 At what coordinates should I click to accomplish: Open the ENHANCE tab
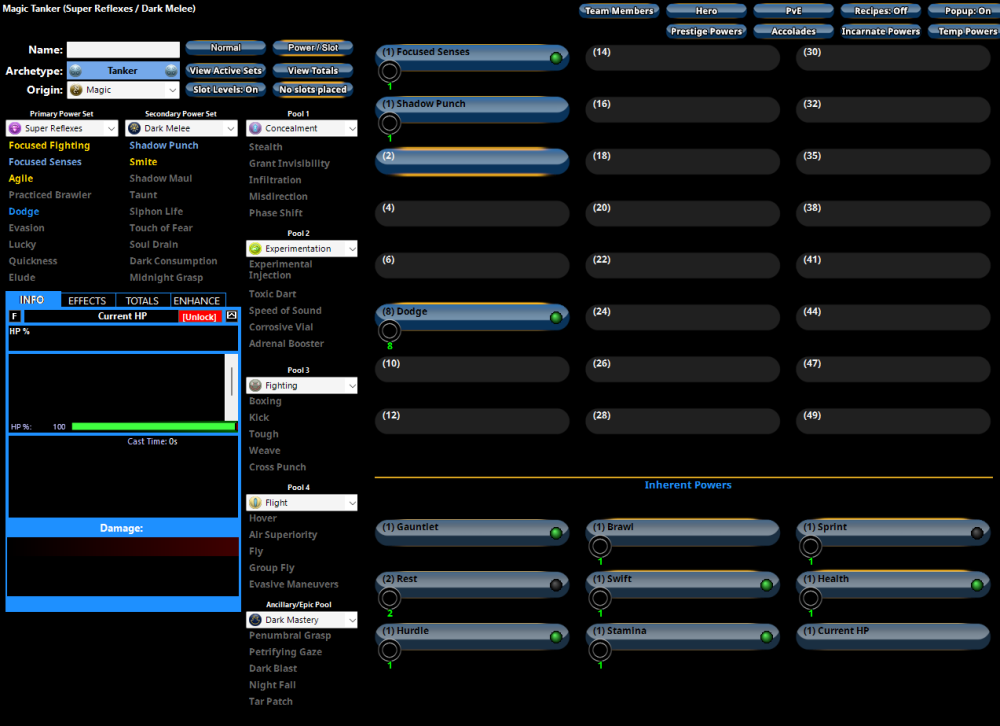coord(197,300)
